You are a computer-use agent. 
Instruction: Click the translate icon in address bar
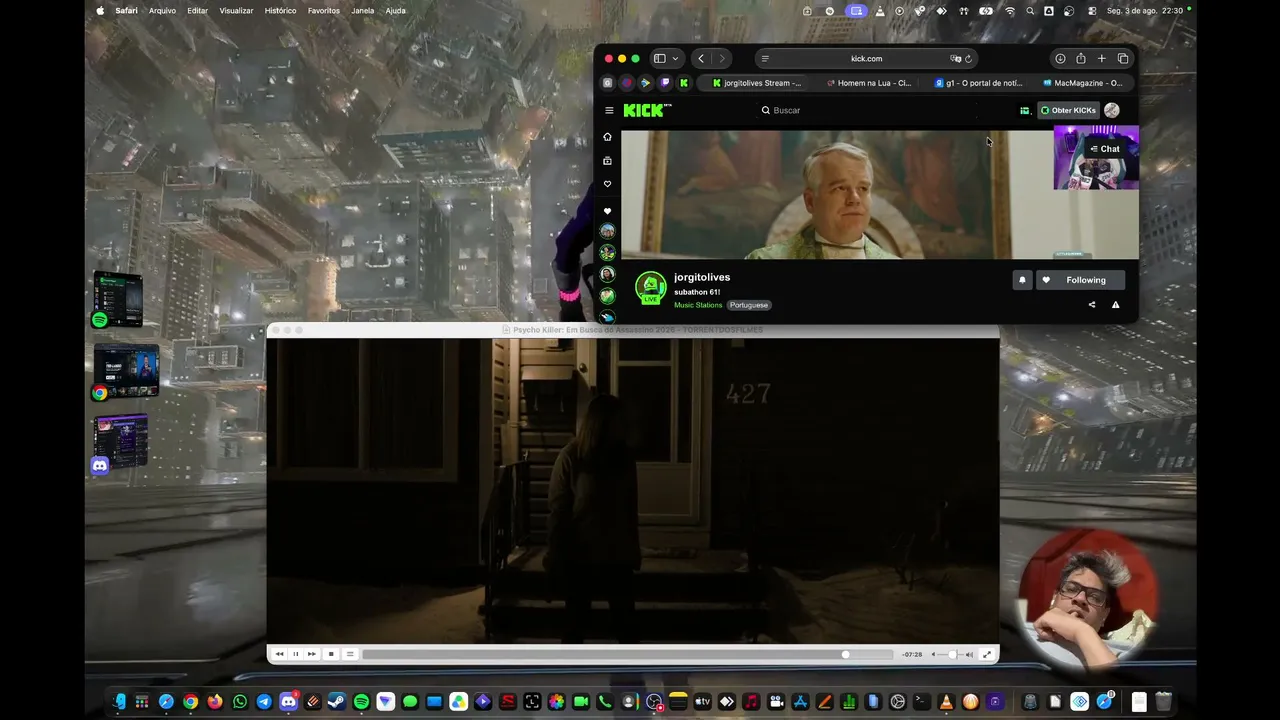[955, 59]
